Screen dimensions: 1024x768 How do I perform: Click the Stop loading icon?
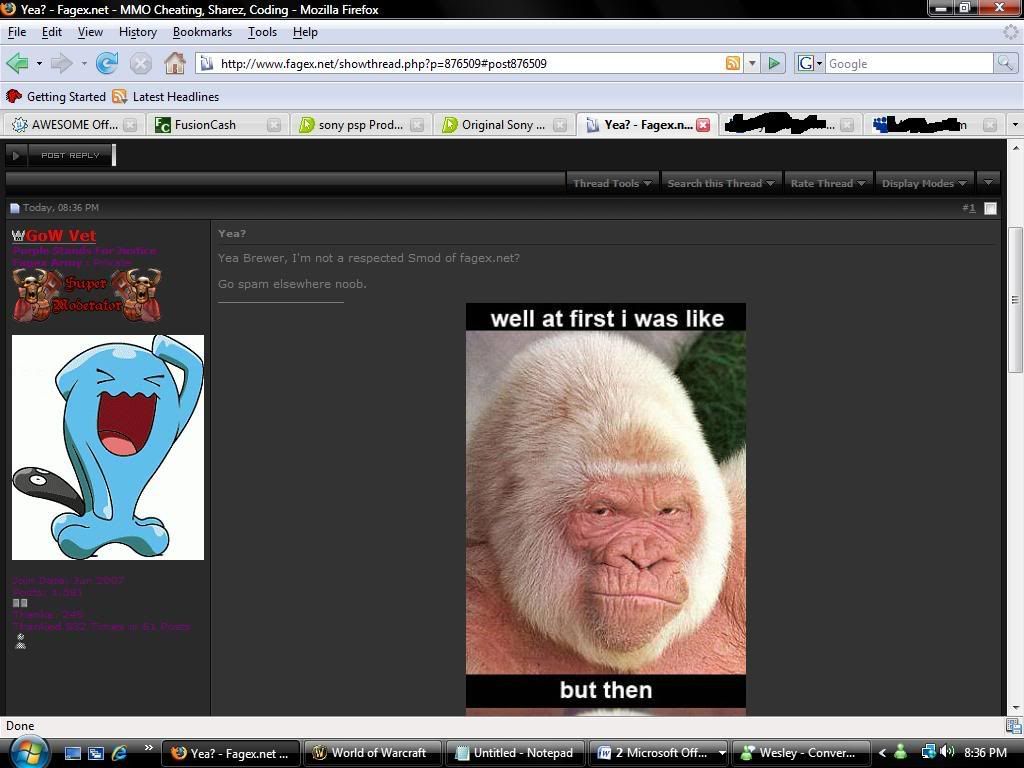click(140, 63)
